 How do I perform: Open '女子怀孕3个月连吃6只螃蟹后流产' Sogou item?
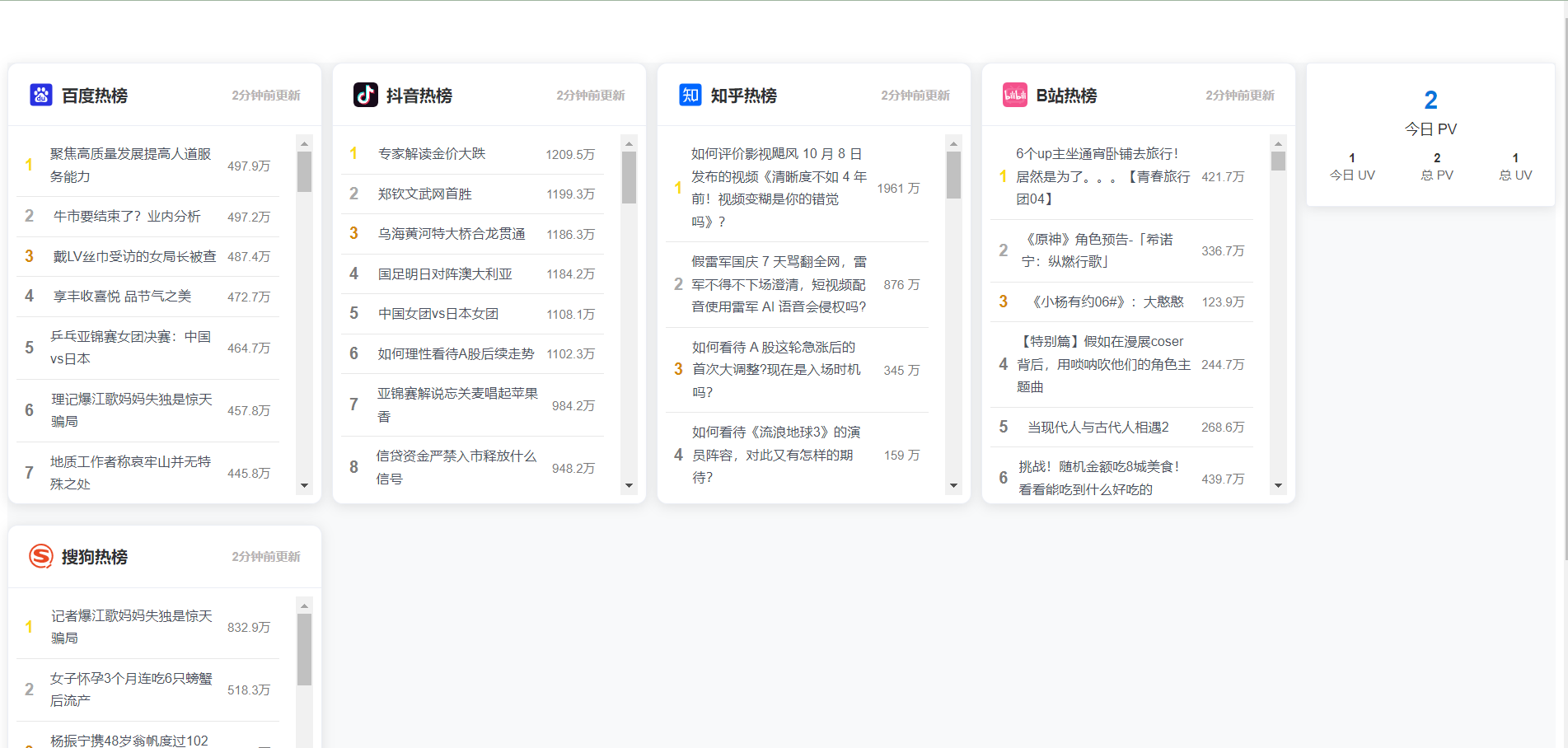(x=131, y=690)
